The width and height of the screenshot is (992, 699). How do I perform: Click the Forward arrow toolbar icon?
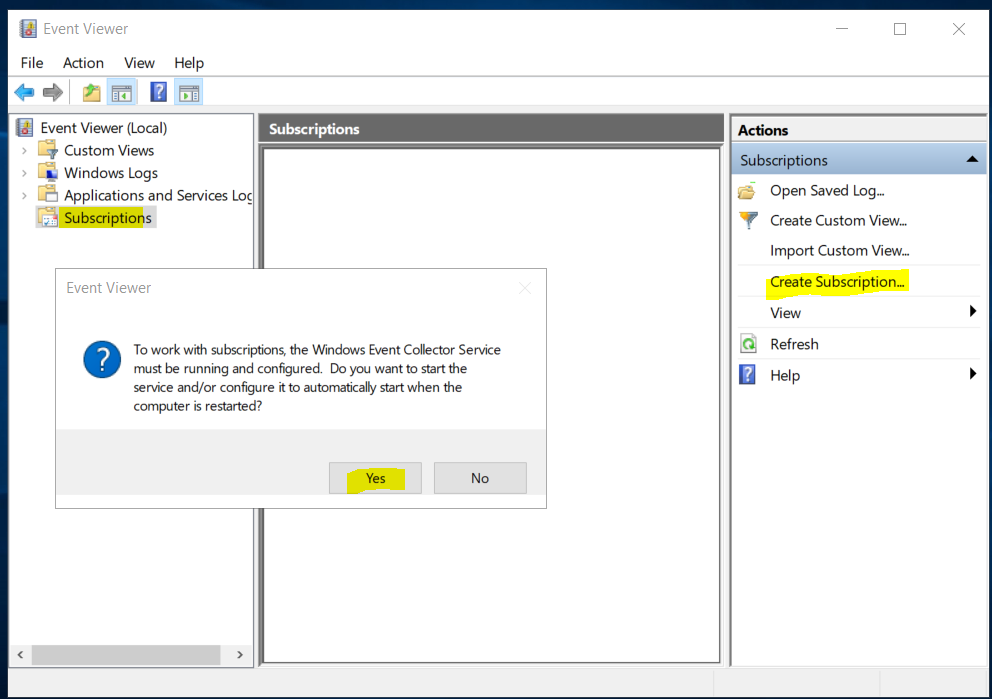[53, 93]
